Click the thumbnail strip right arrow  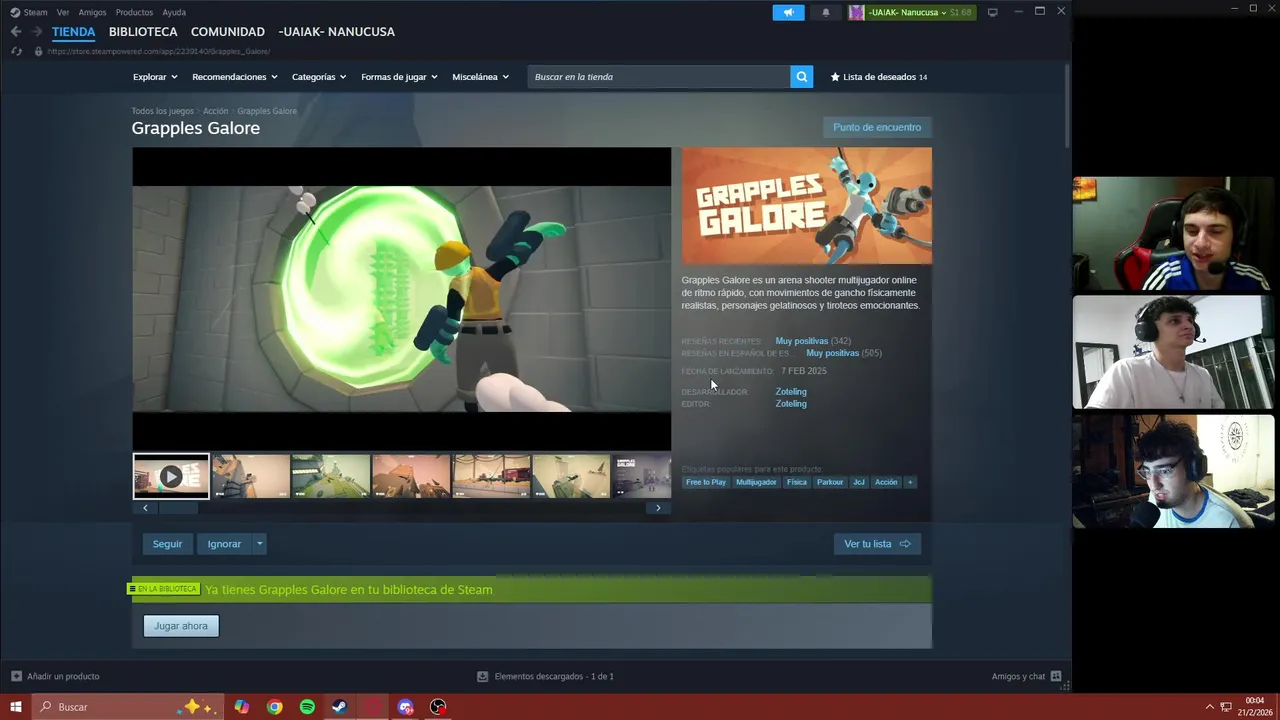pos(658,508)
